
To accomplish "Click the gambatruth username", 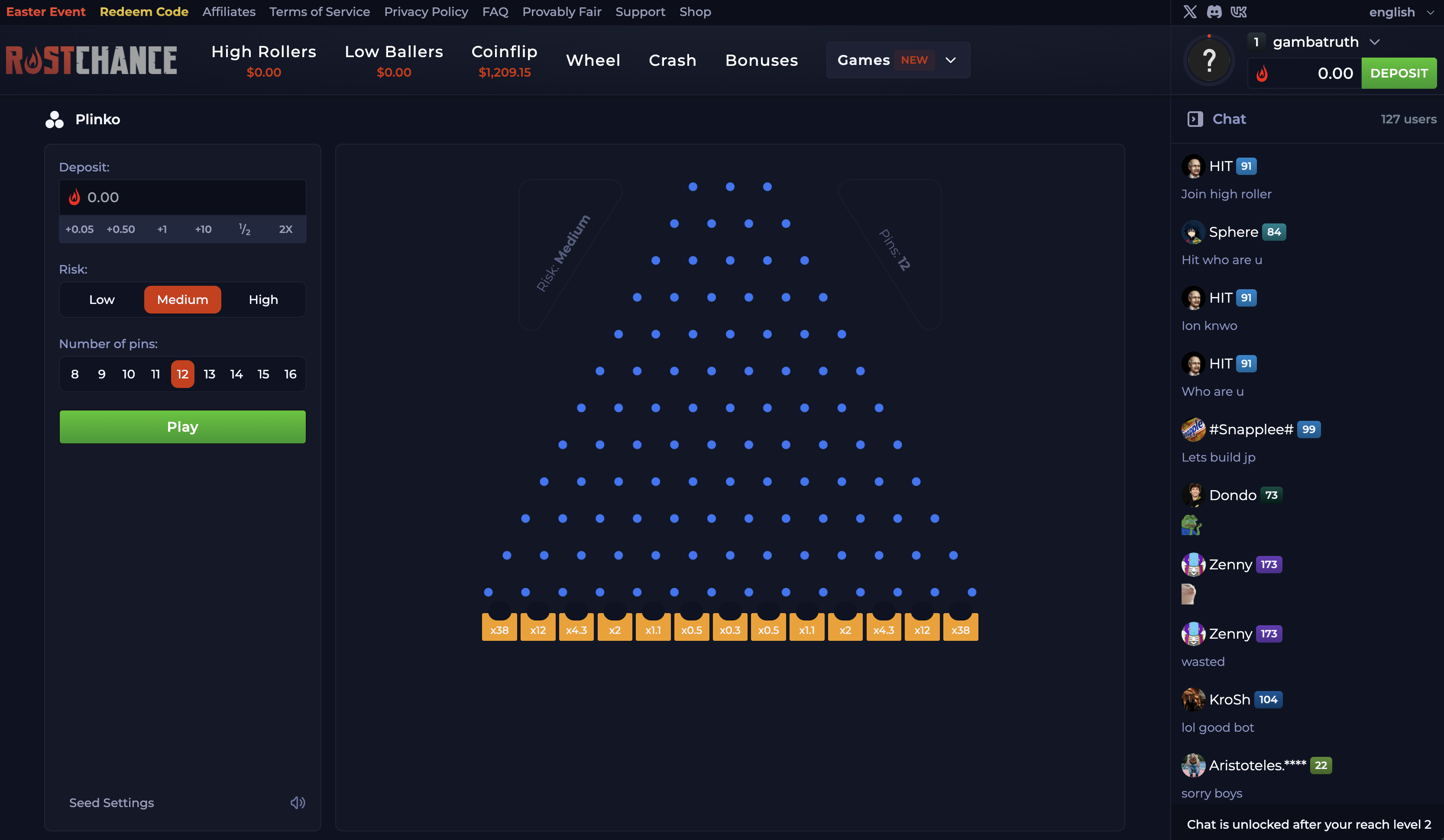I will (1316, 42).
